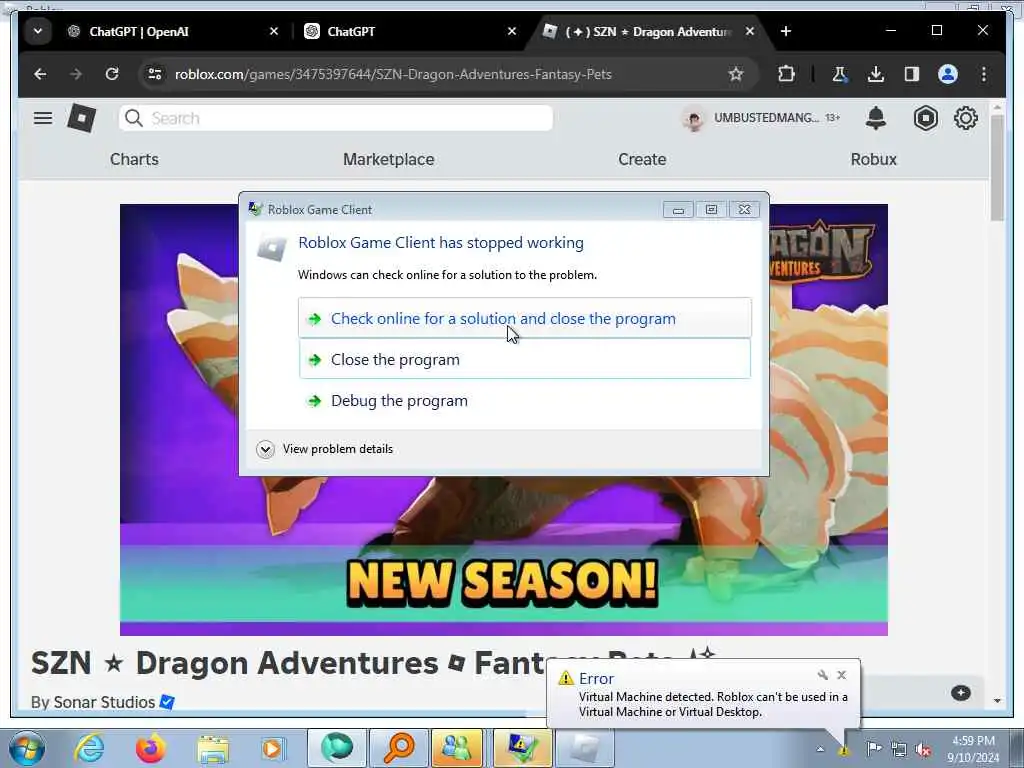1024x768 pixels.
Task: View site information icon in address bar
Action: (x=155, y=74)
